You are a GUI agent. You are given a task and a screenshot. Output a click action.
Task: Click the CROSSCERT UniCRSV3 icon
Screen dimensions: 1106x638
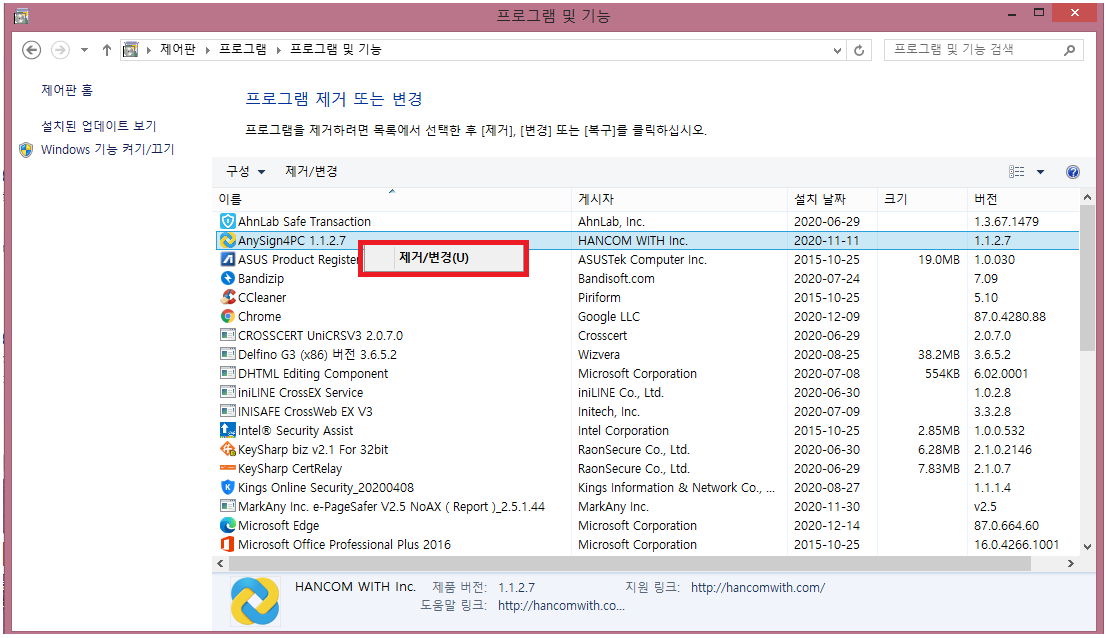pyautogui.click(x=227, y=336)
